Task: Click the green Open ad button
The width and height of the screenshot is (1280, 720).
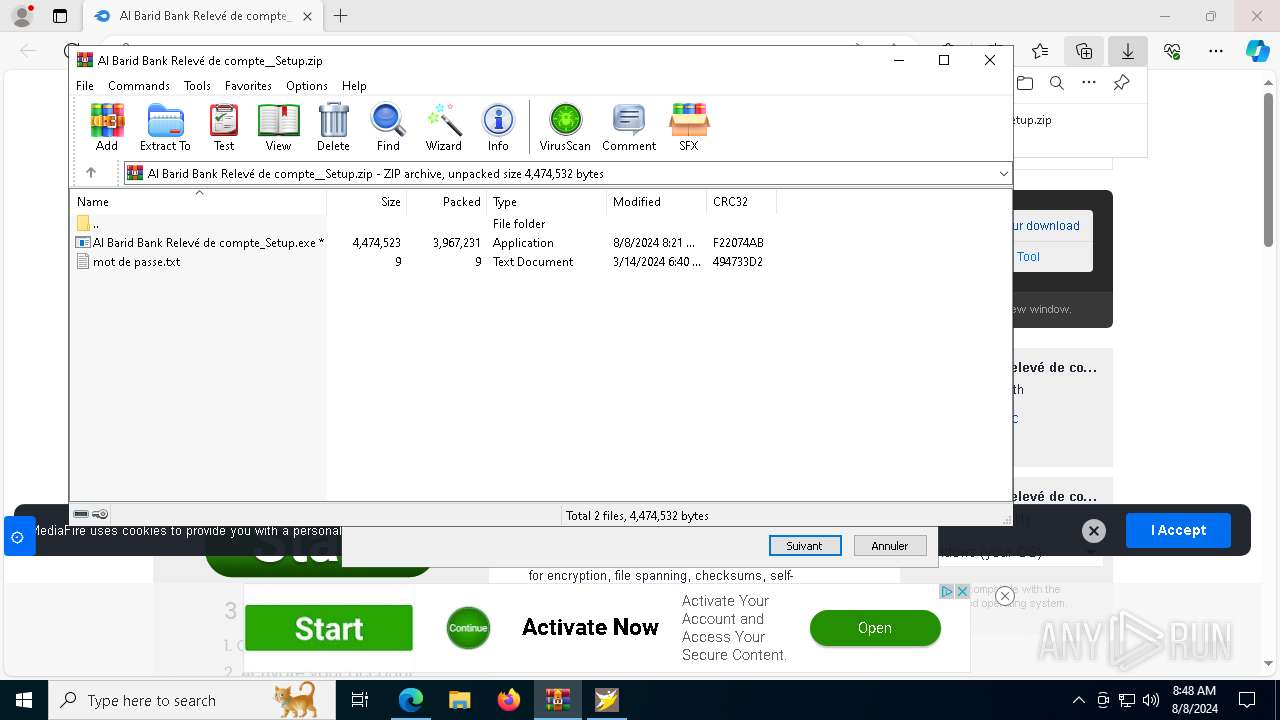Action: tap(875, 628)
